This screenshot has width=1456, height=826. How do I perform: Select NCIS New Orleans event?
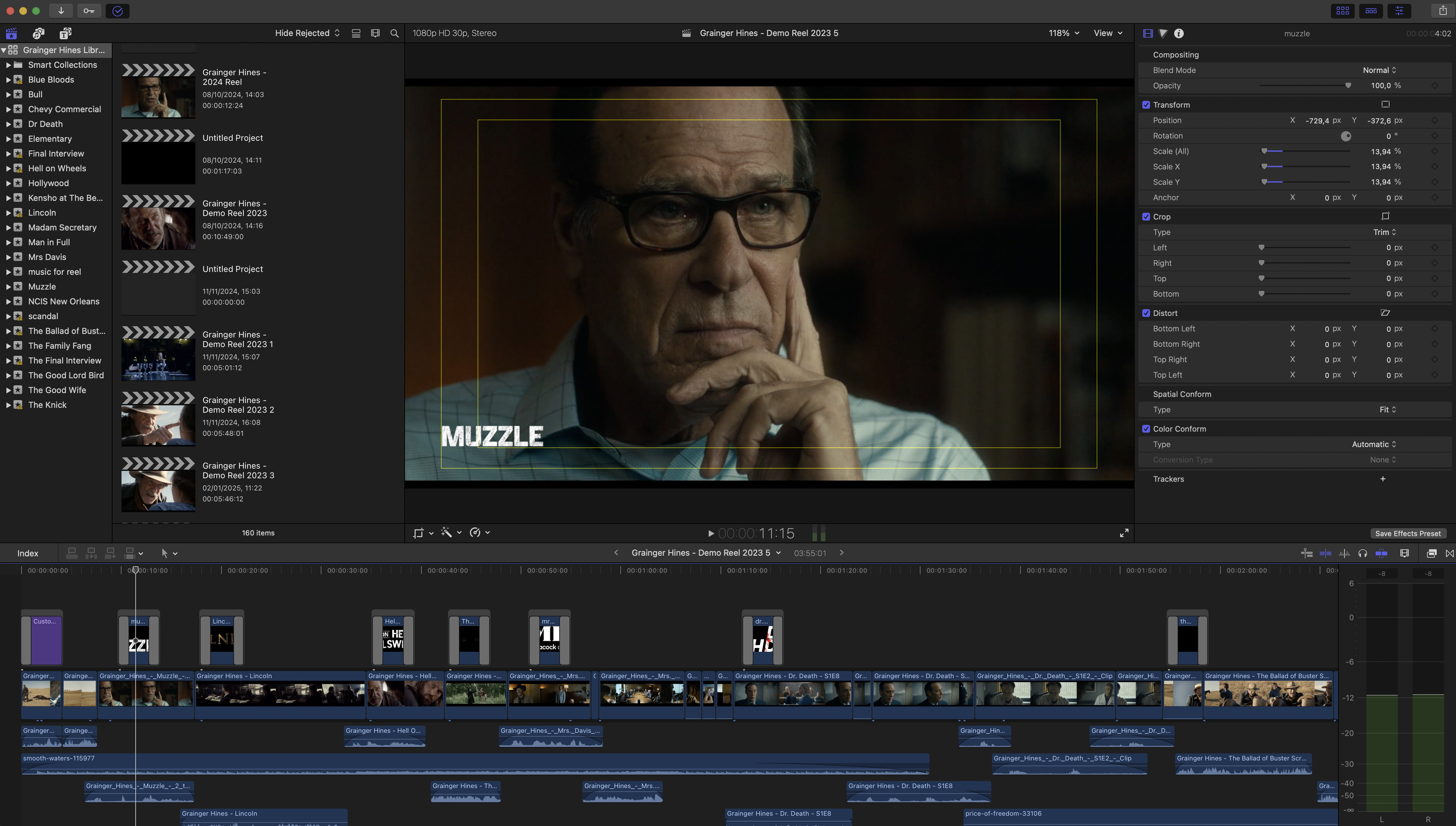pos(64,301)
